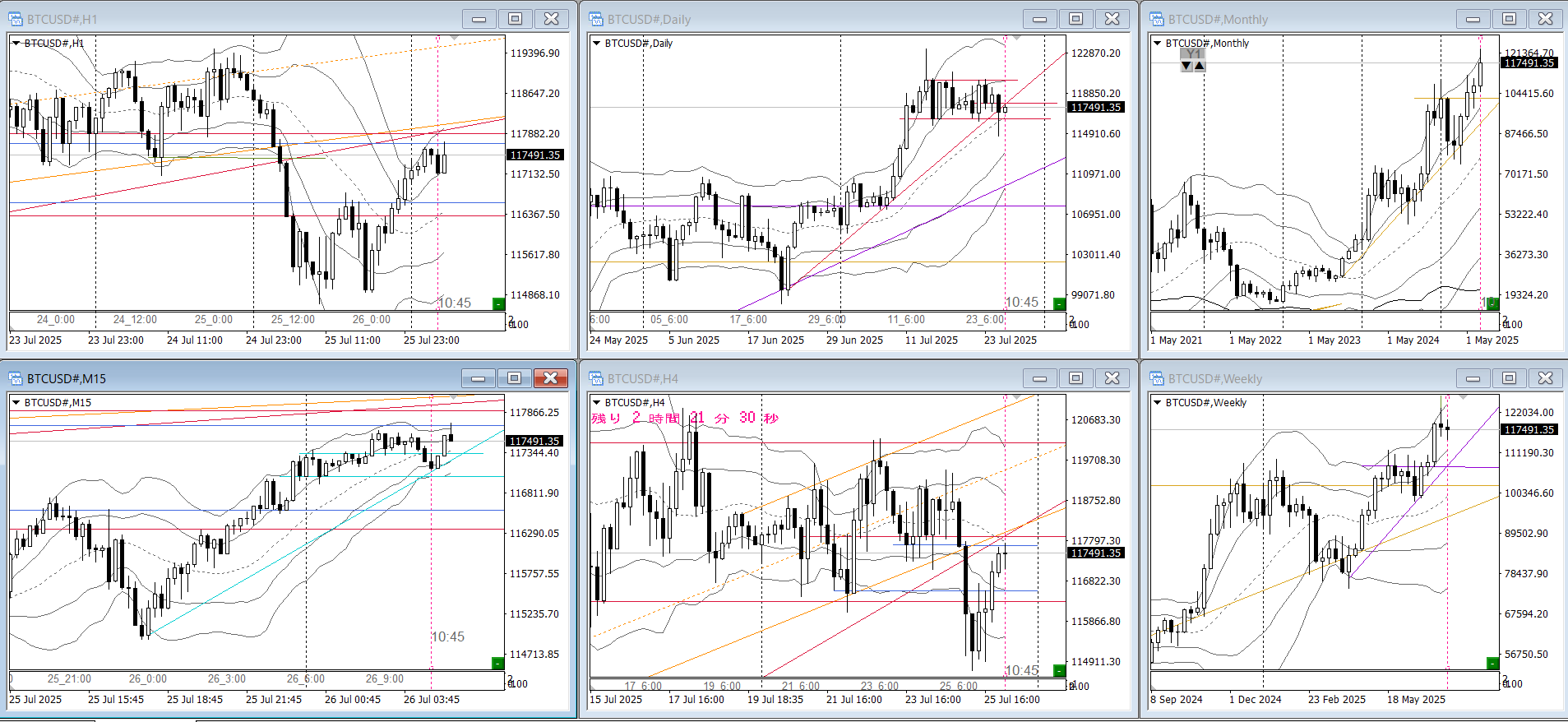1568x722 pixels.
Task: Open the dropdown triangle beside BTCUSD#,H1 label
Action: coord(16,43)
